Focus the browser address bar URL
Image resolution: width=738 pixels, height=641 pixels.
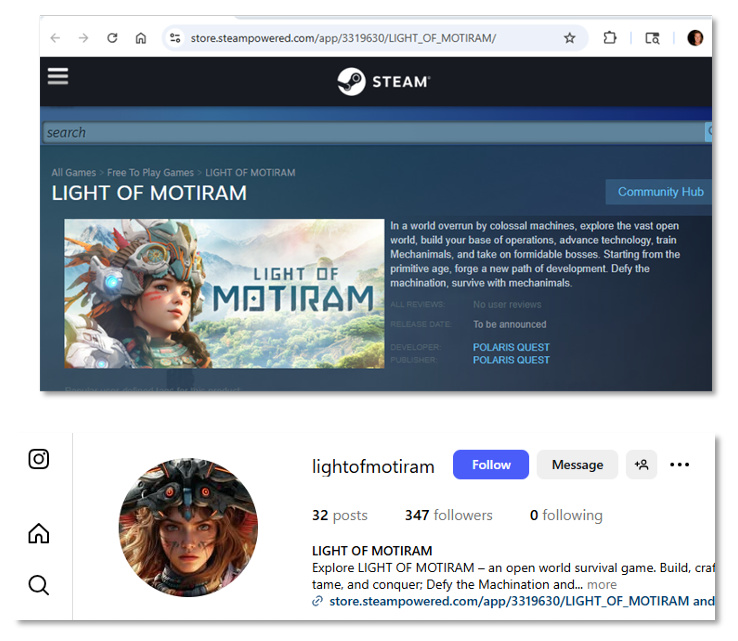click(x=343, y=38)
